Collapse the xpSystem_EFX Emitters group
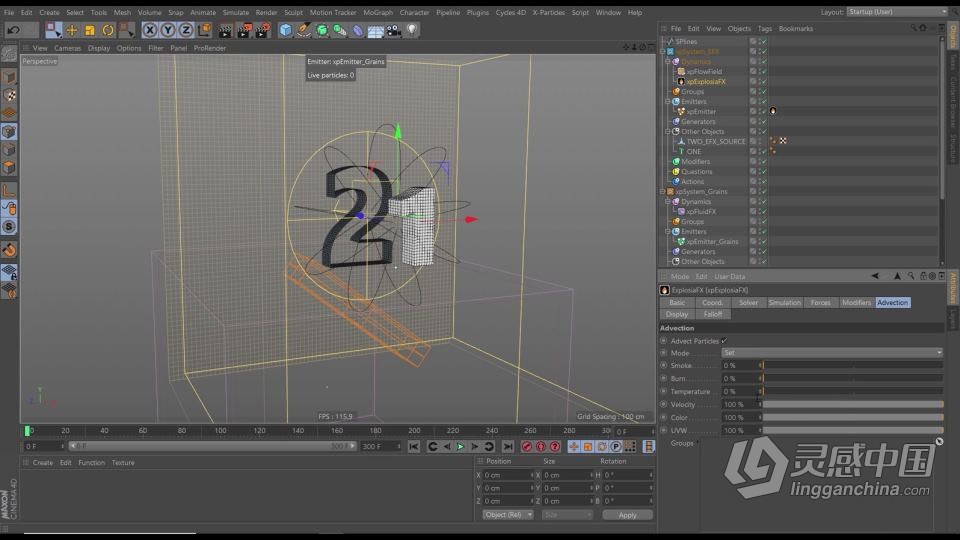This screenshot has width=960, height=540. (668, 102)
